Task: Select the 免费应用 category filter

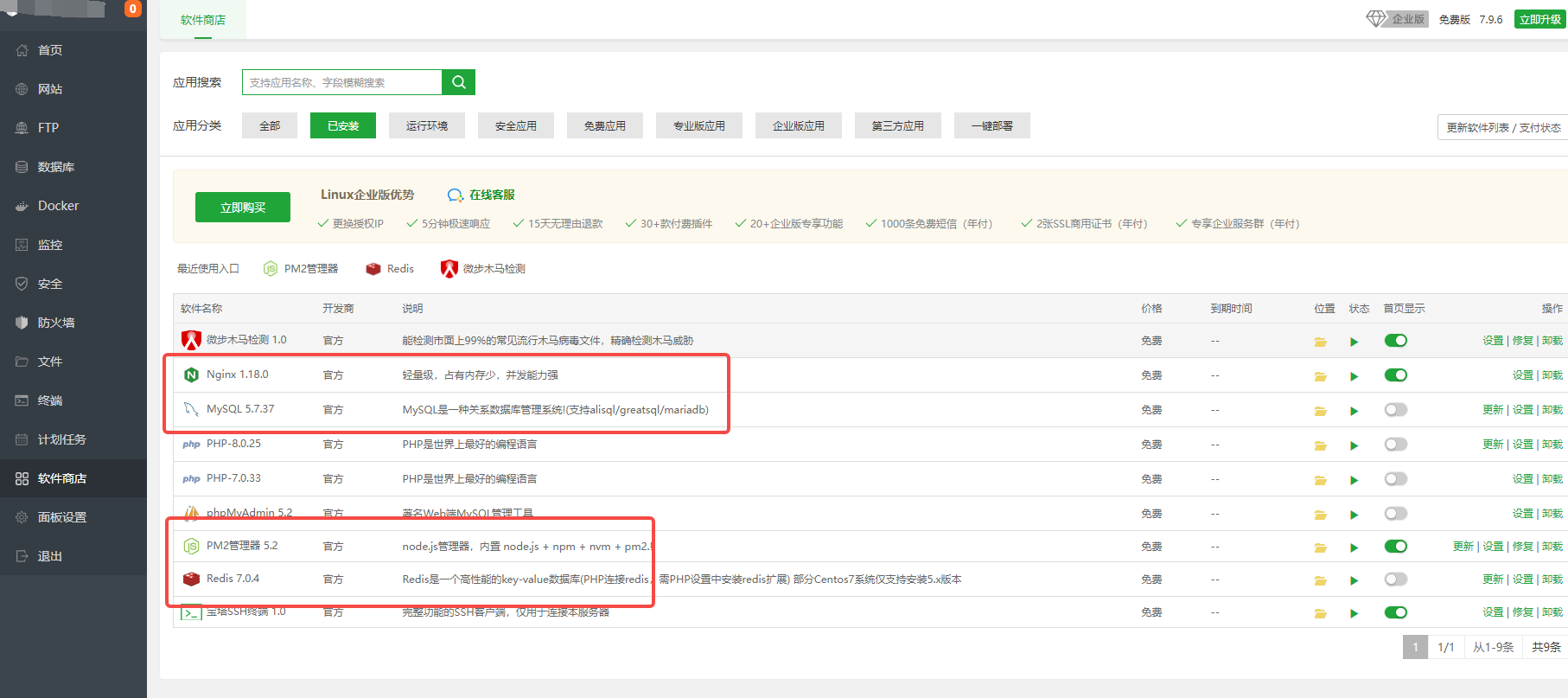Action: 605,125
